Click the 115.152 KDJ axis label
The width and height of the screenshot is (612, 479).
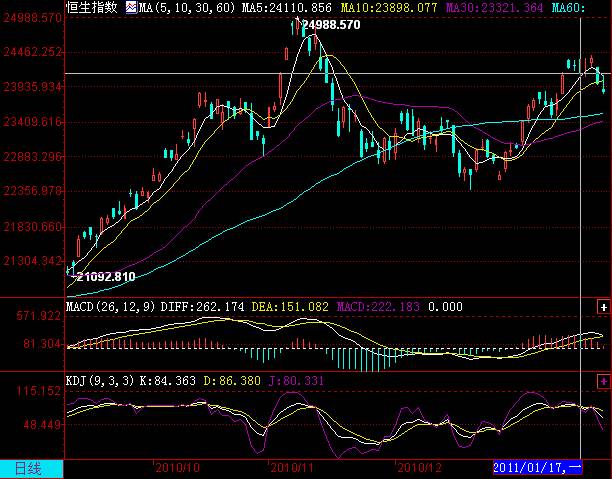click(38, 391)
